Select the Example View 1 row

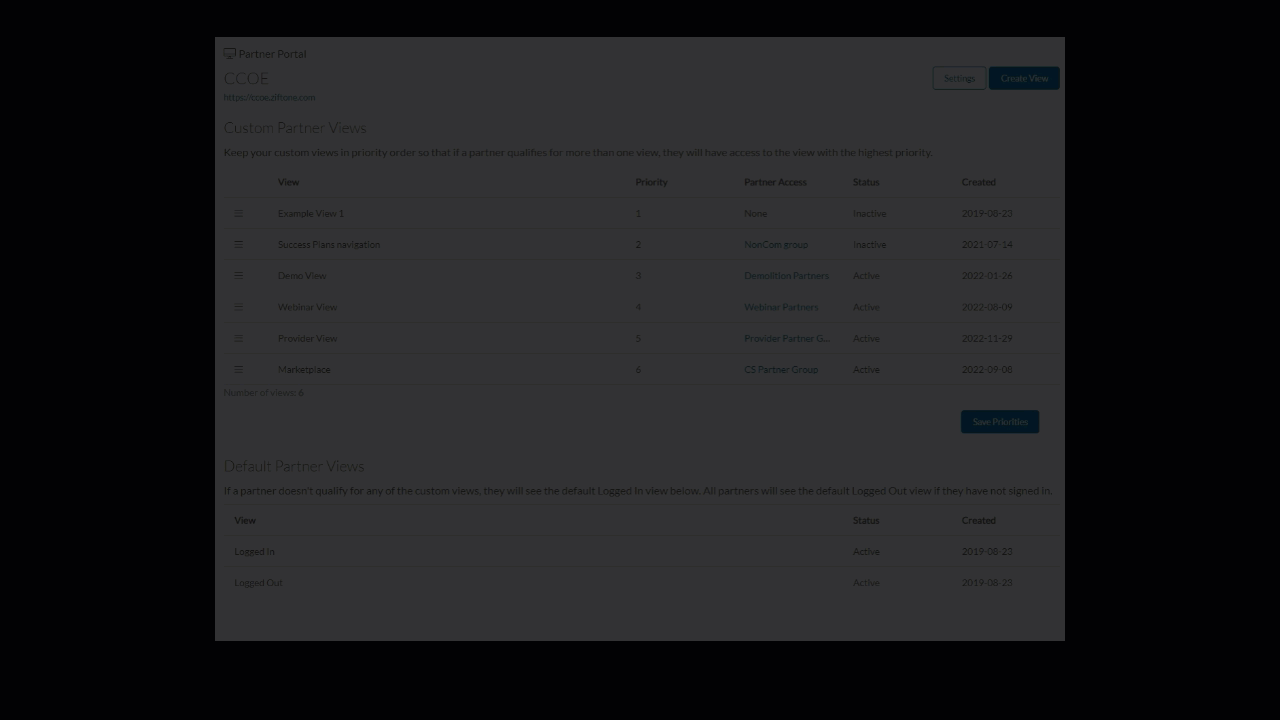pos(310,213)
